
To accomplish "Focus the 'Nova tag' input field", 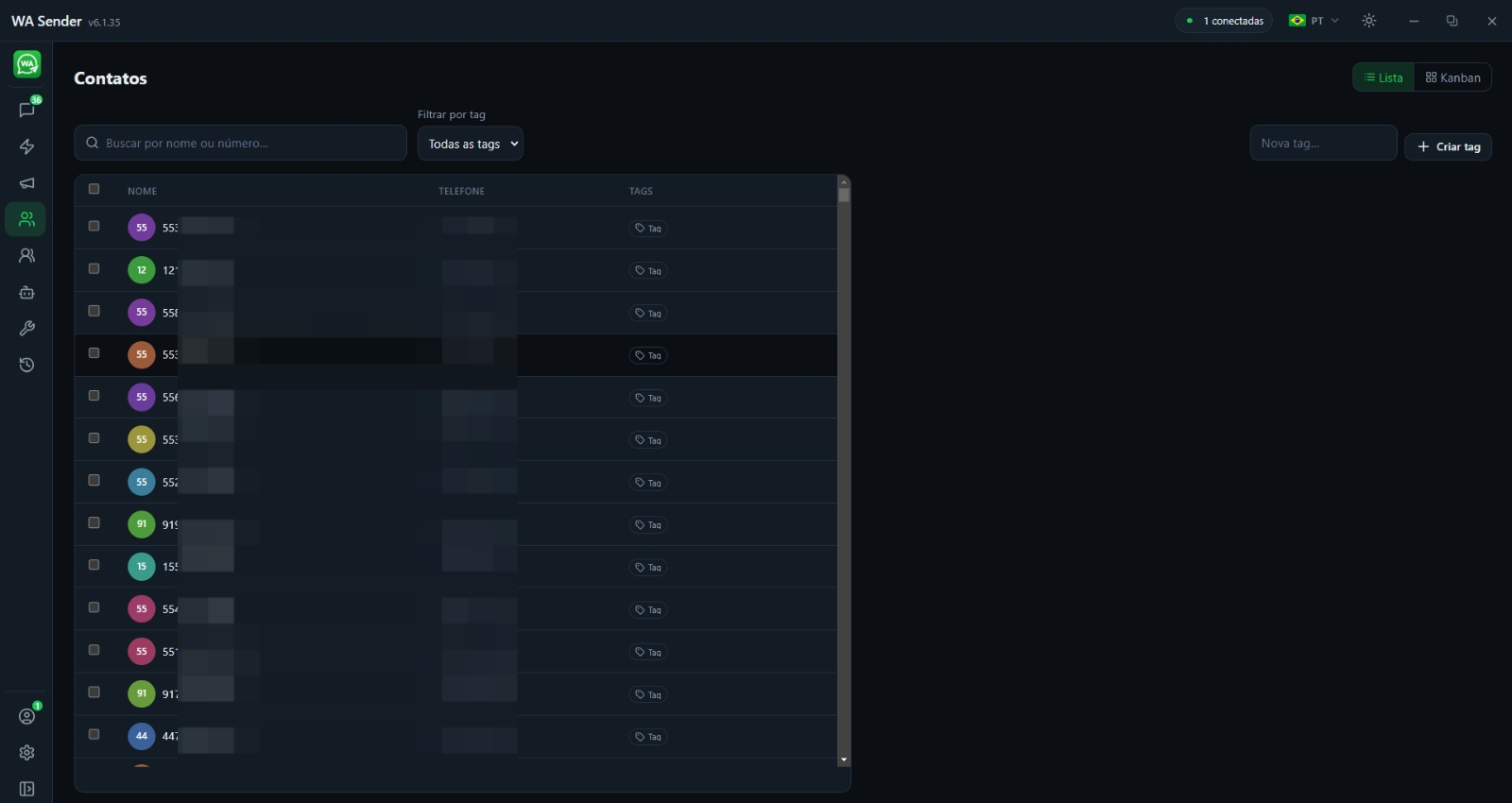I will [1324, 143].
